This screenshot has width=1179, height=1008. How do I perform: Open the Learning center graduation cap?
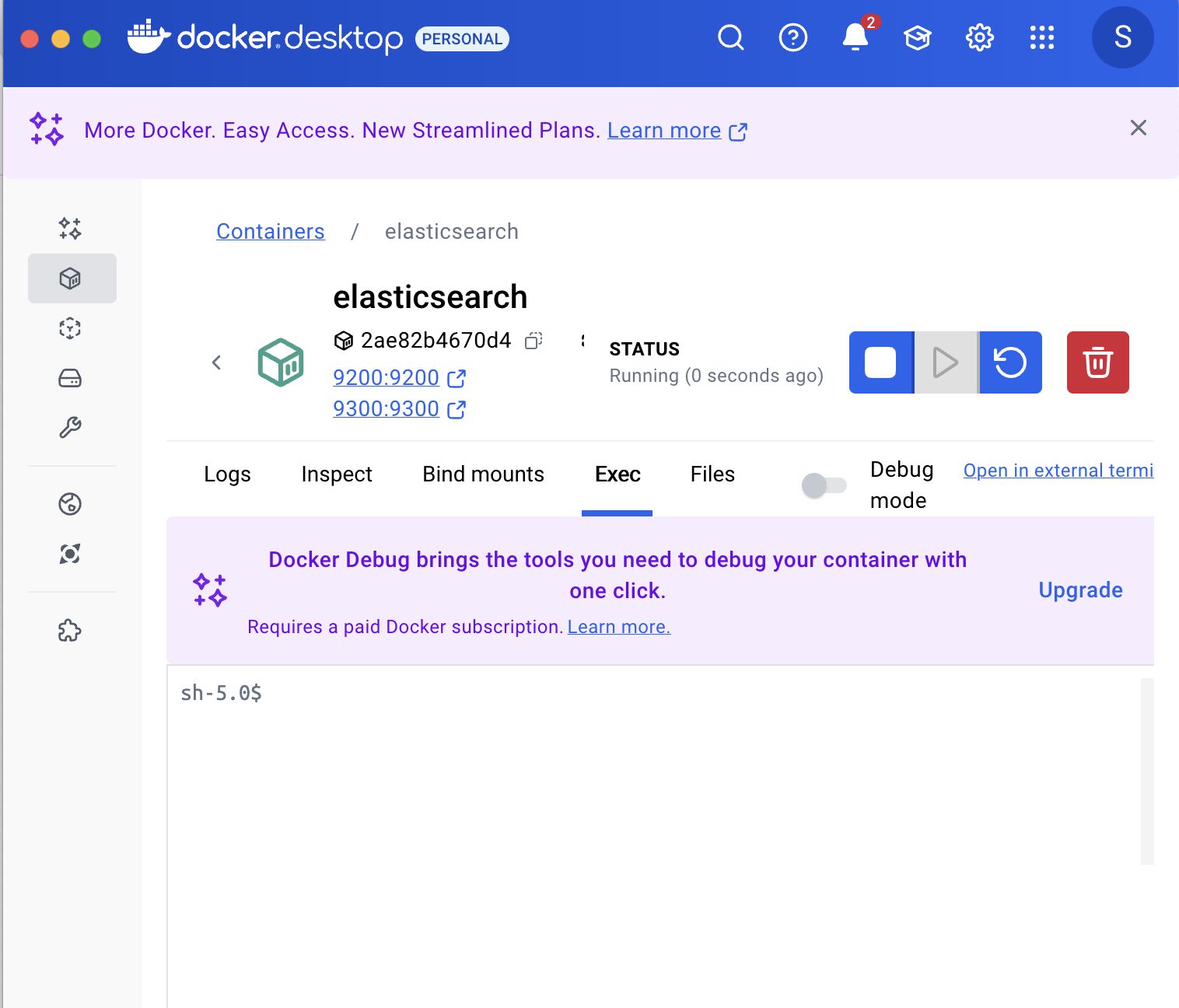(x=918, y=37)
